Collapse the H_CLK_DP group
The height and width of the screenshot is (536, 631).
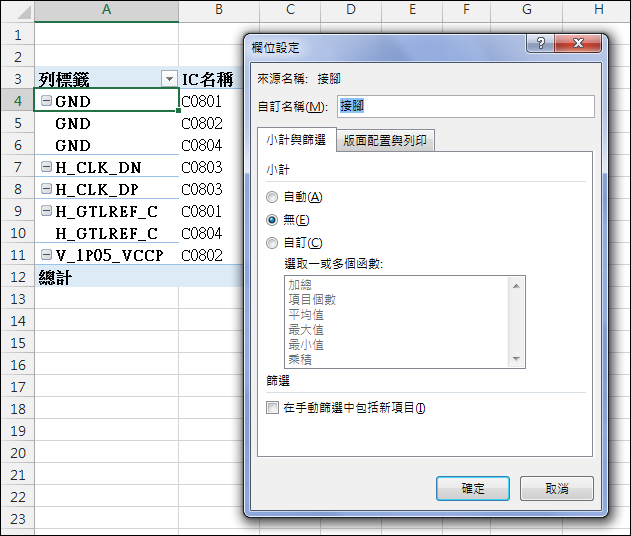click(x=47, y=189)
